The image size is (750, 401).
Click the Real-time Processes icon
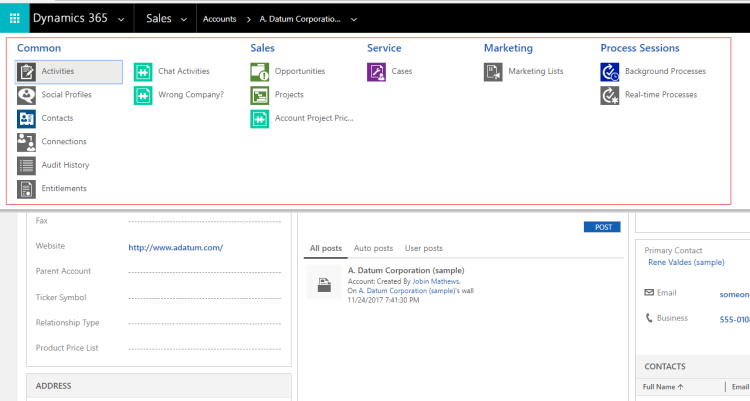click(609, 95)
